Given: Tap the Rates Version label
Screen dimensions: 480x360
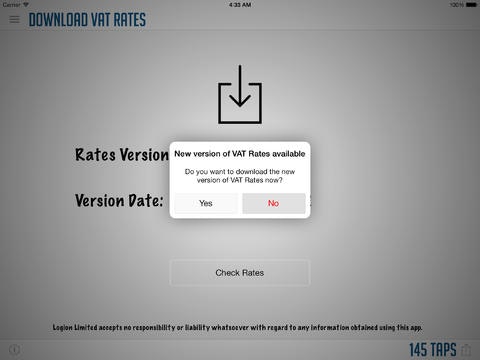Looking at the screenshot, I should tap(122, 155).
